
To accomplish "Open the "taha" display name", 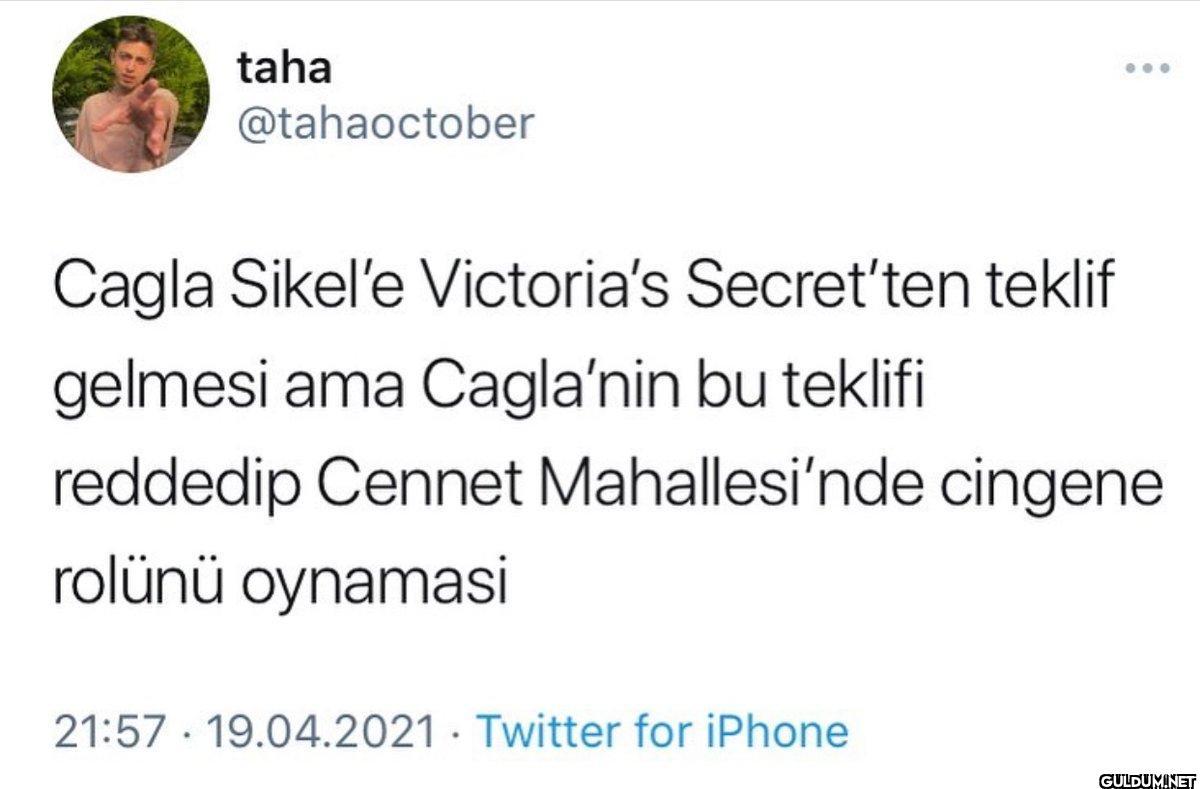I will (285, 68).
